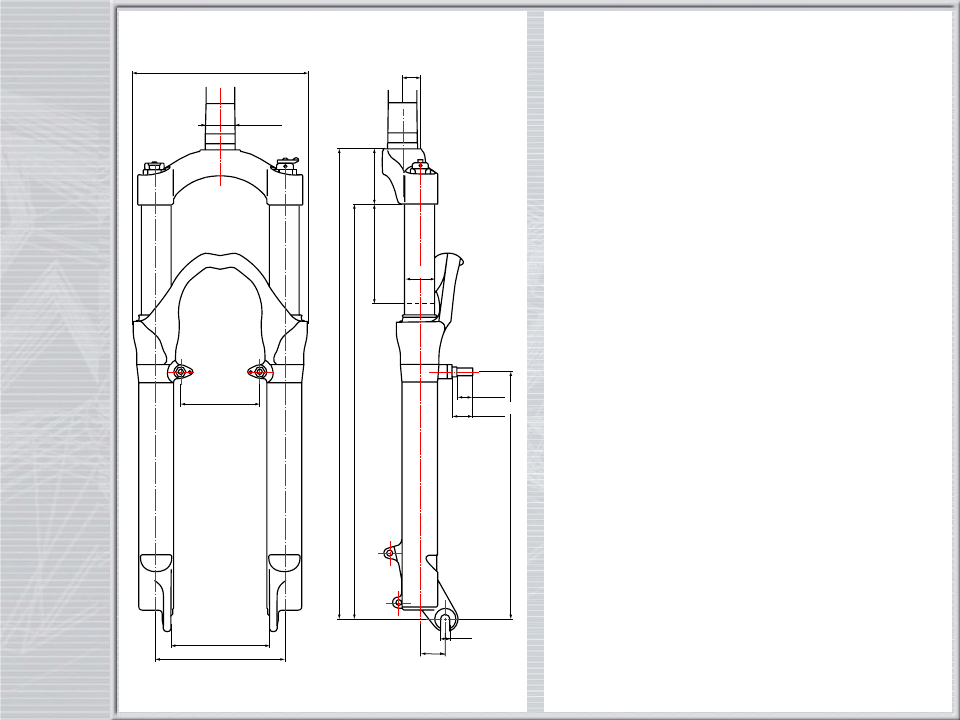Image resolution: width=960 pixels, height=720 pixels.
Task: Click the gray decorative sidebar on the left
Action: click(55, 360)
